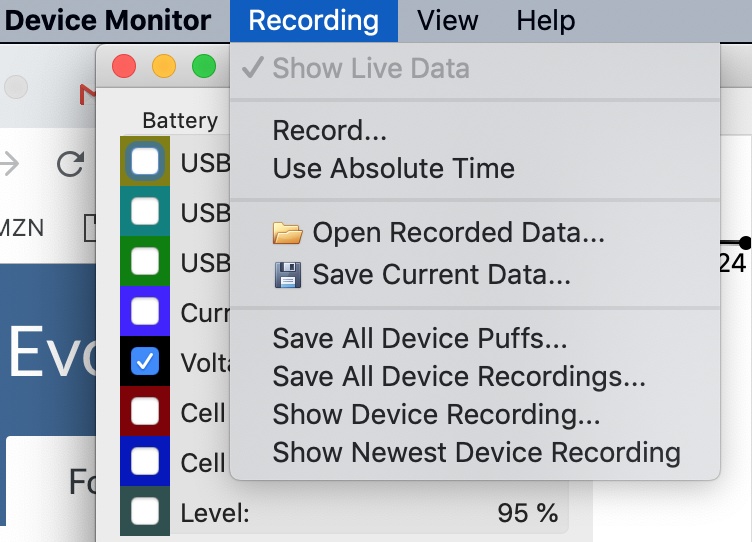752x542 pixels.
Task: Choose Save All Device Puffs...
Action: pos(420,339)
